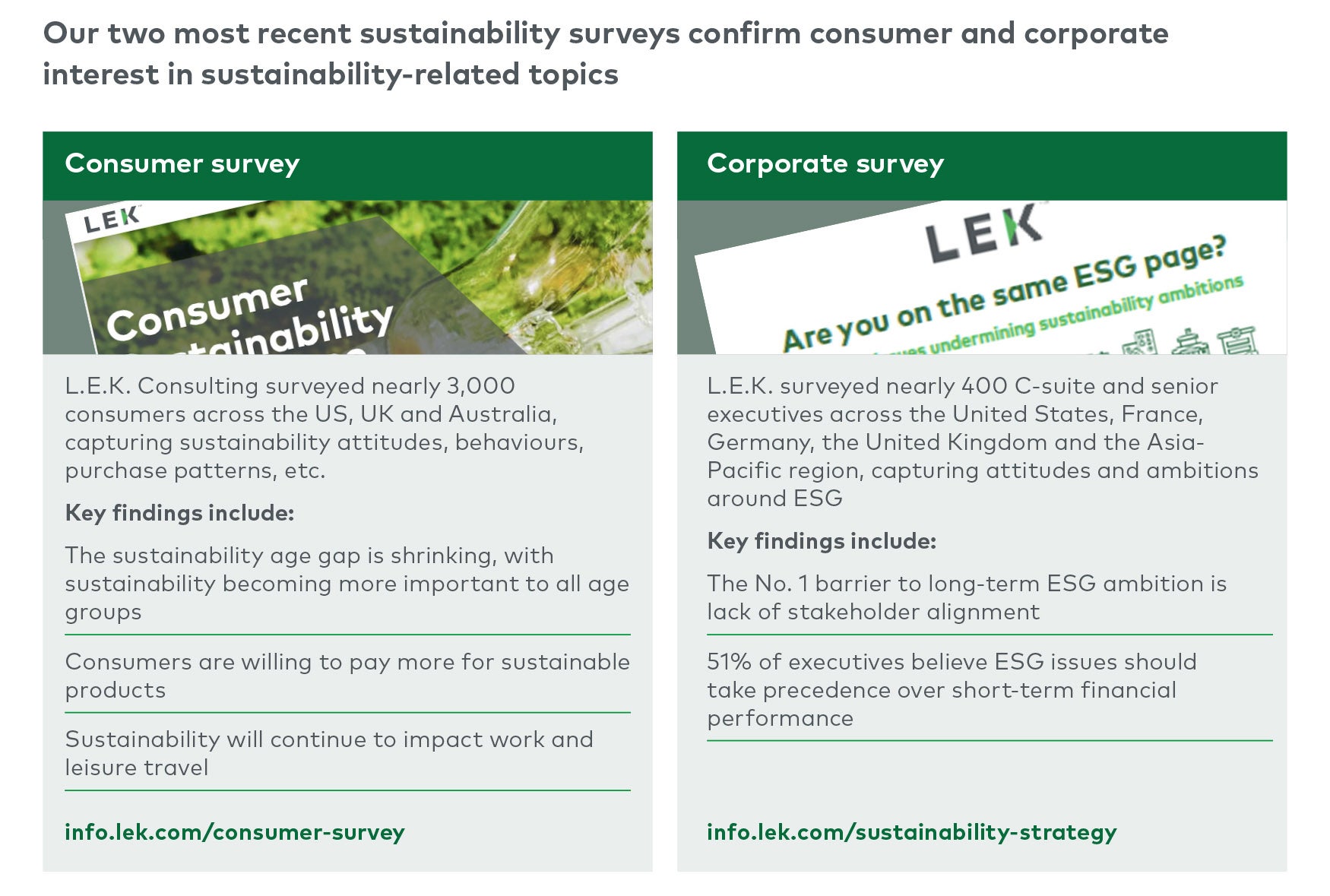Click corporate survey 'Key findings include:' heading

coord(822,541)
